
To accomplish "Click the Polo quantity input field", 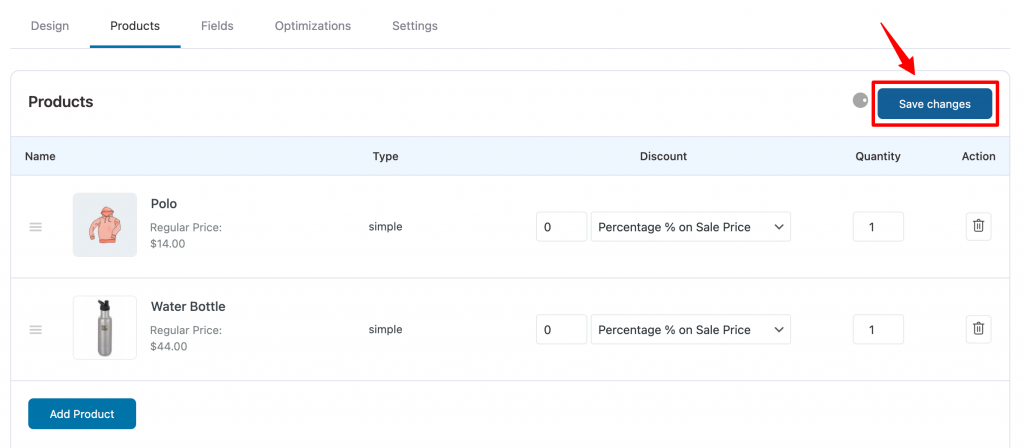I will pos(878,227).
